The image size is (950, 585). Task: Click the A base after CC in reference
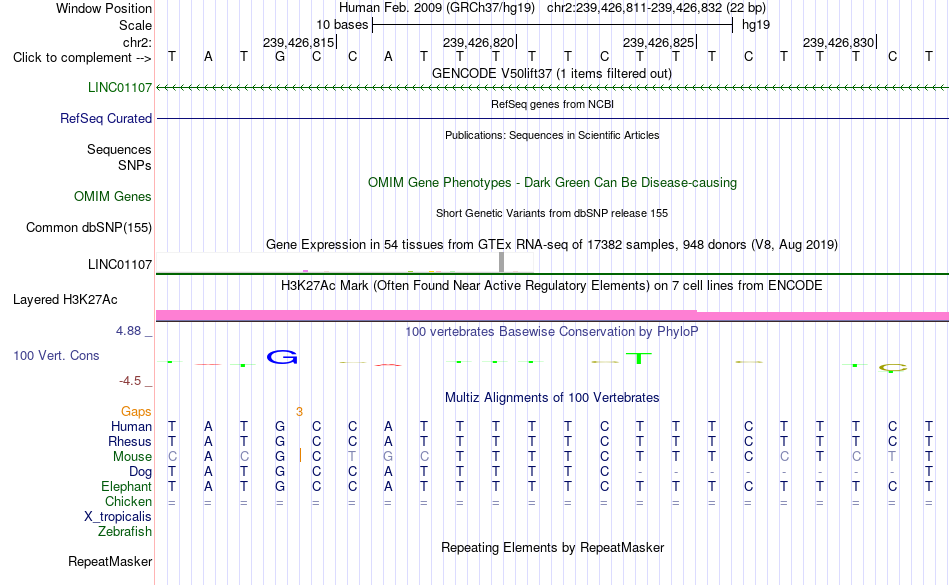(388, 57)
